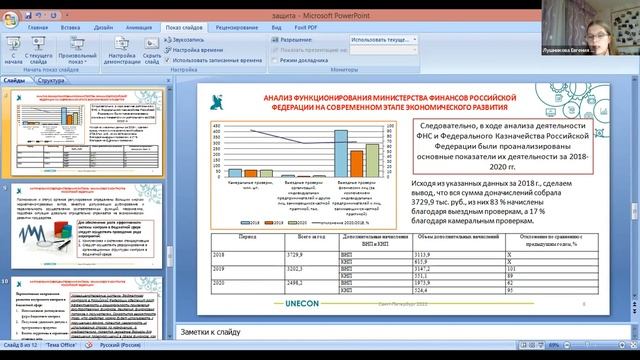640x360 pixels.
Task: Open the 'Рецензирование' ribbon tab
Action: [237, 28]
